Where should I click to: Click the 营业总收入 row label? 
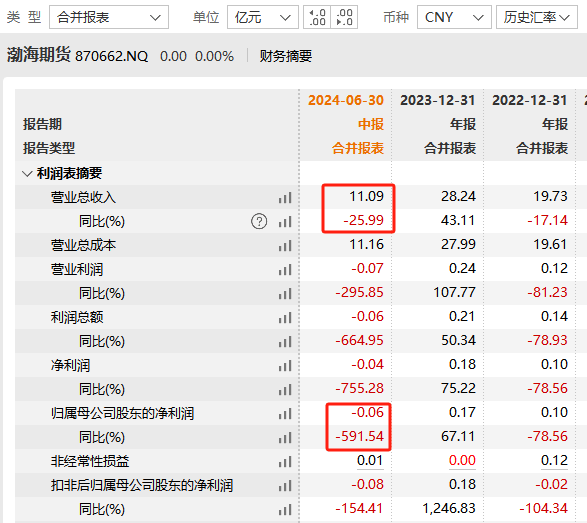83,197
